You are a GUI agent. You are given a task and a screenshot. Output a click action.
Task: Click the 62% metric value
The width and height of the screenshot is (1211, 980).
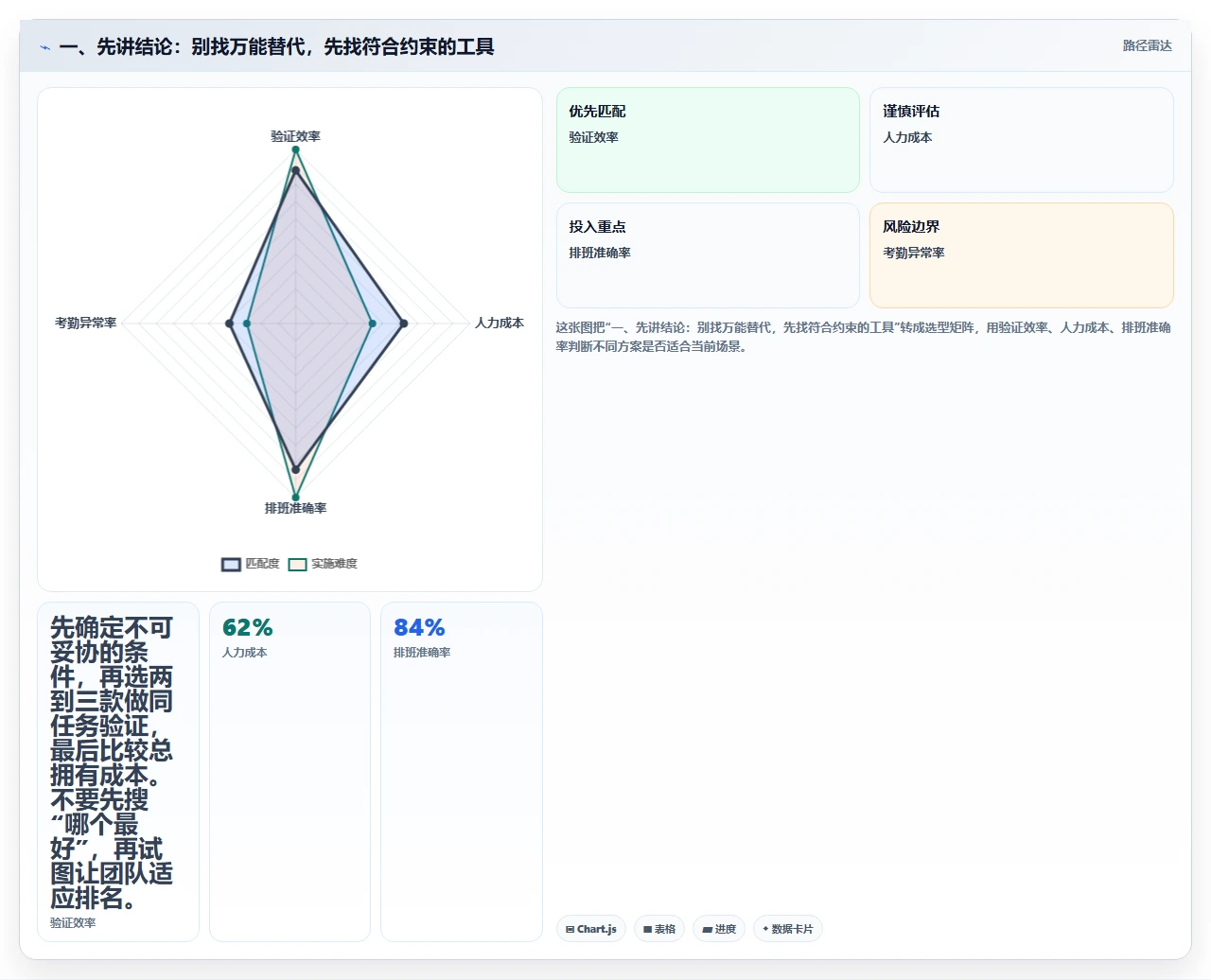pyautogui.click(x=248, y=627)
